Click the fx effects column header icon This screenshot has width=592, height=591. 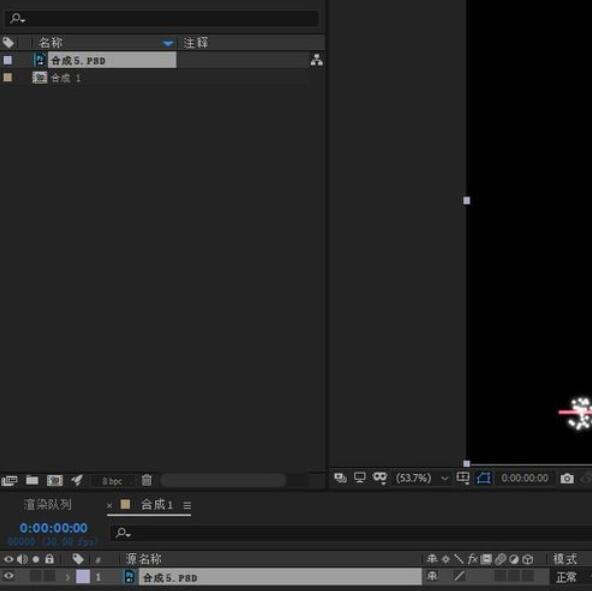[x=473, y=559]
